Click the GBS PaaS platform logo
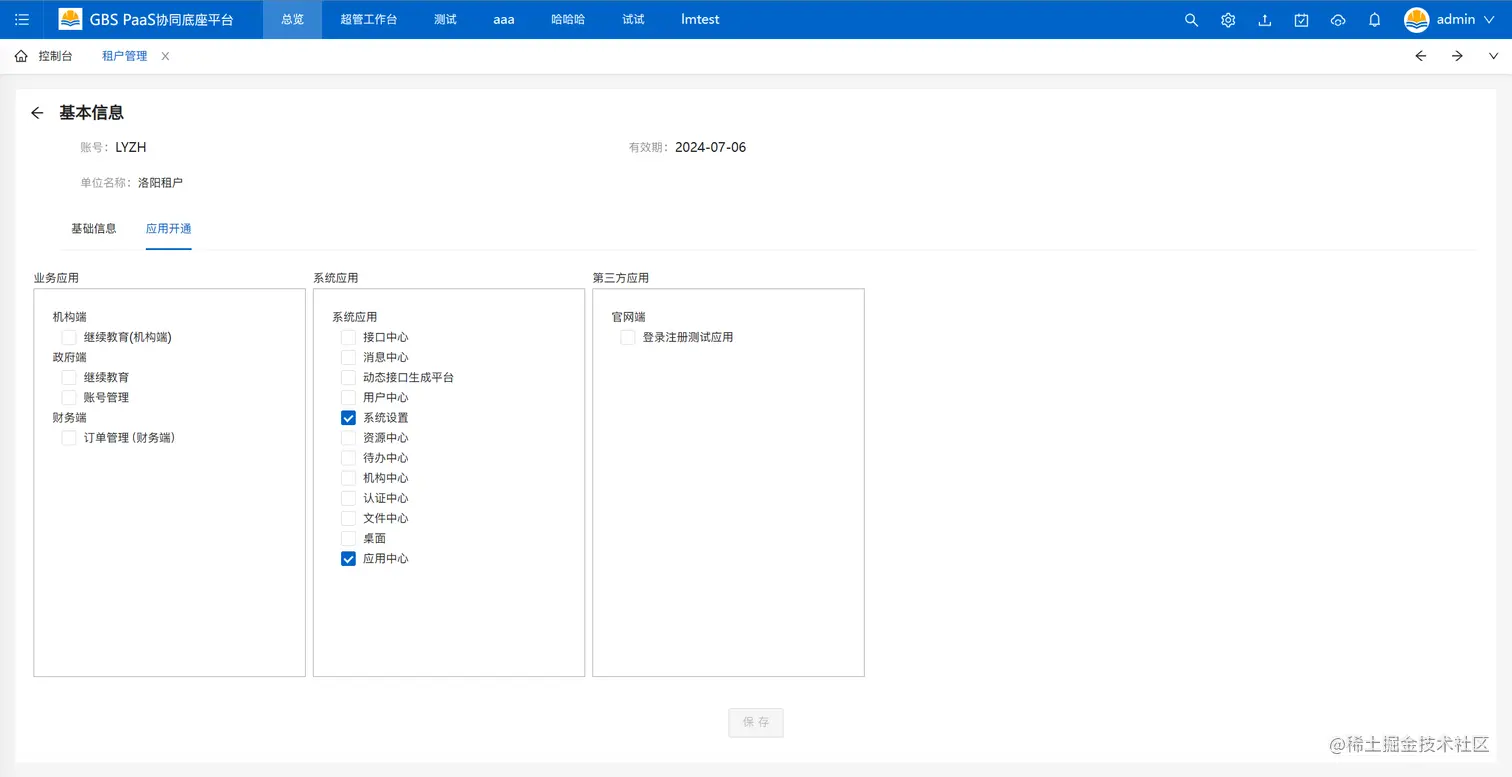Screen dimensions: 1512x777 tap(70, 19)
